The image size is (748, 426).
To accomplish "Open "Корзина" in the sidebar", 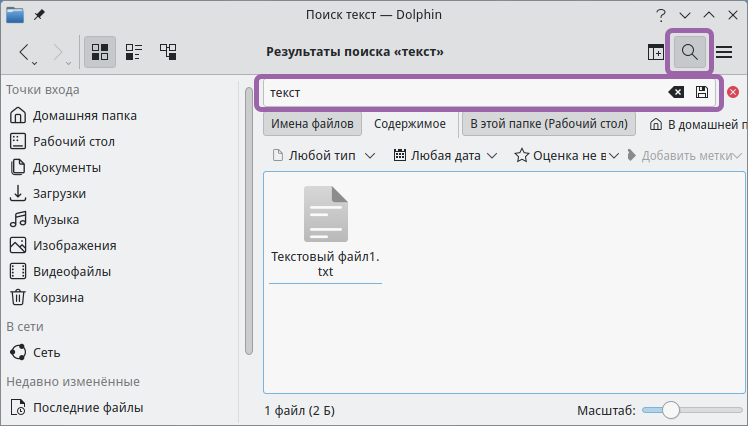I will coord(58,297).
